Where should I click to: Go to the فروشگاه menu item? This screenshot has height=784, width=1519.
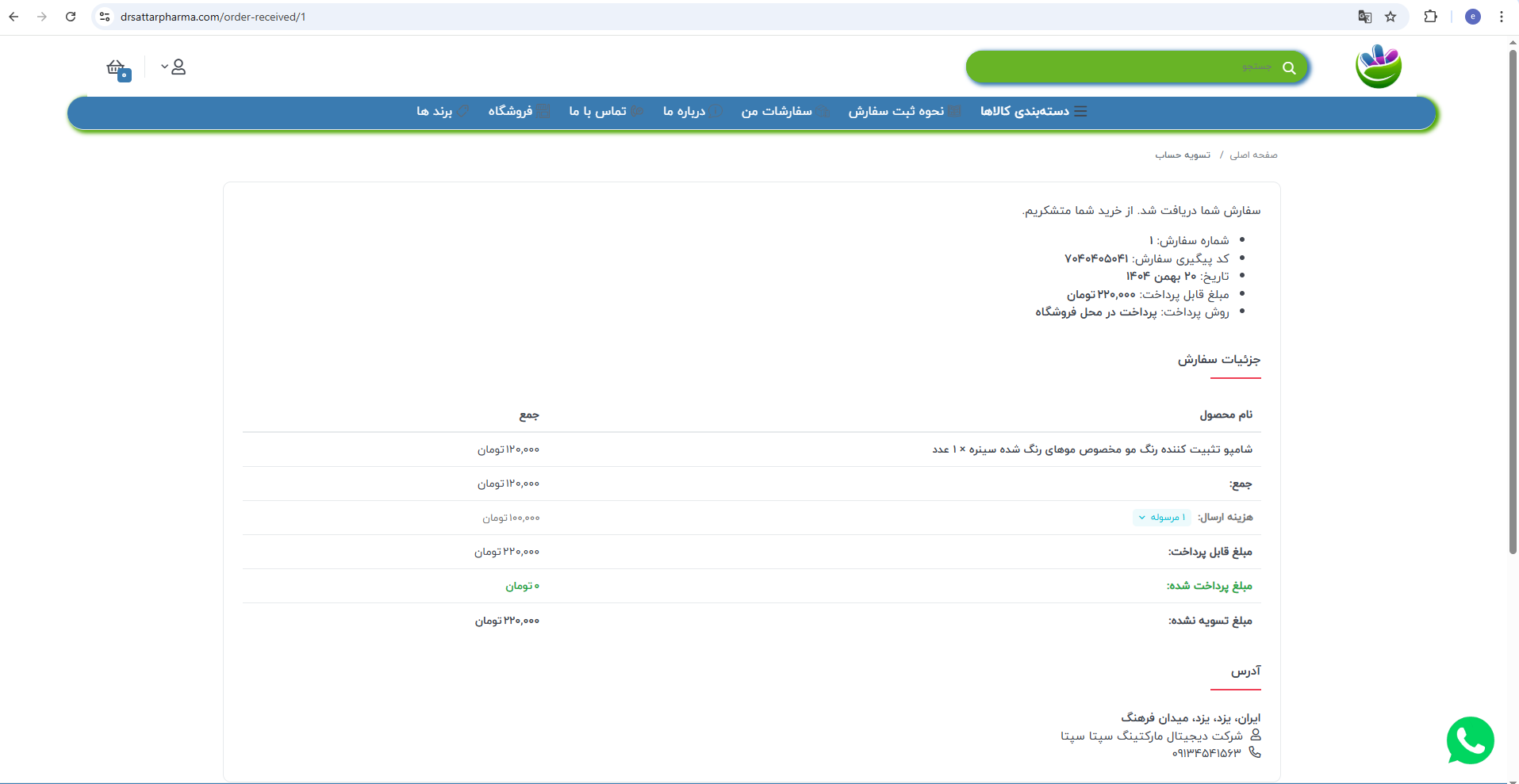pyautogui.click(x=519, y=112)
